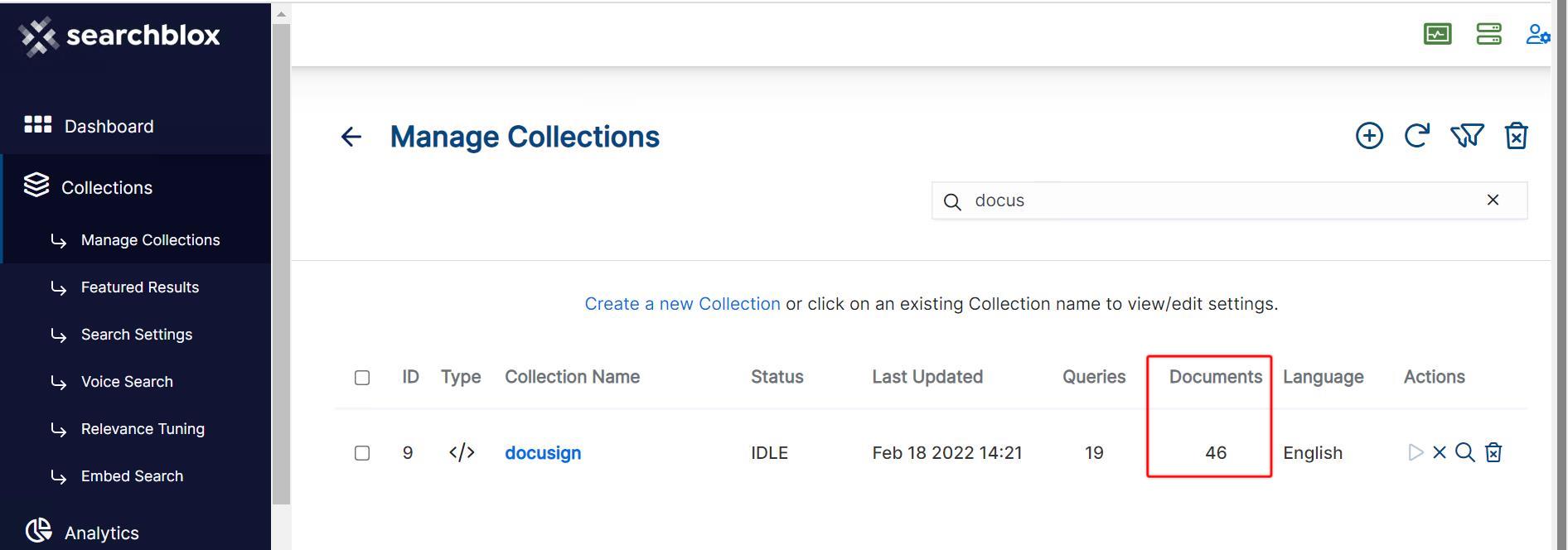Refresh the collections list

(1417, 136)
